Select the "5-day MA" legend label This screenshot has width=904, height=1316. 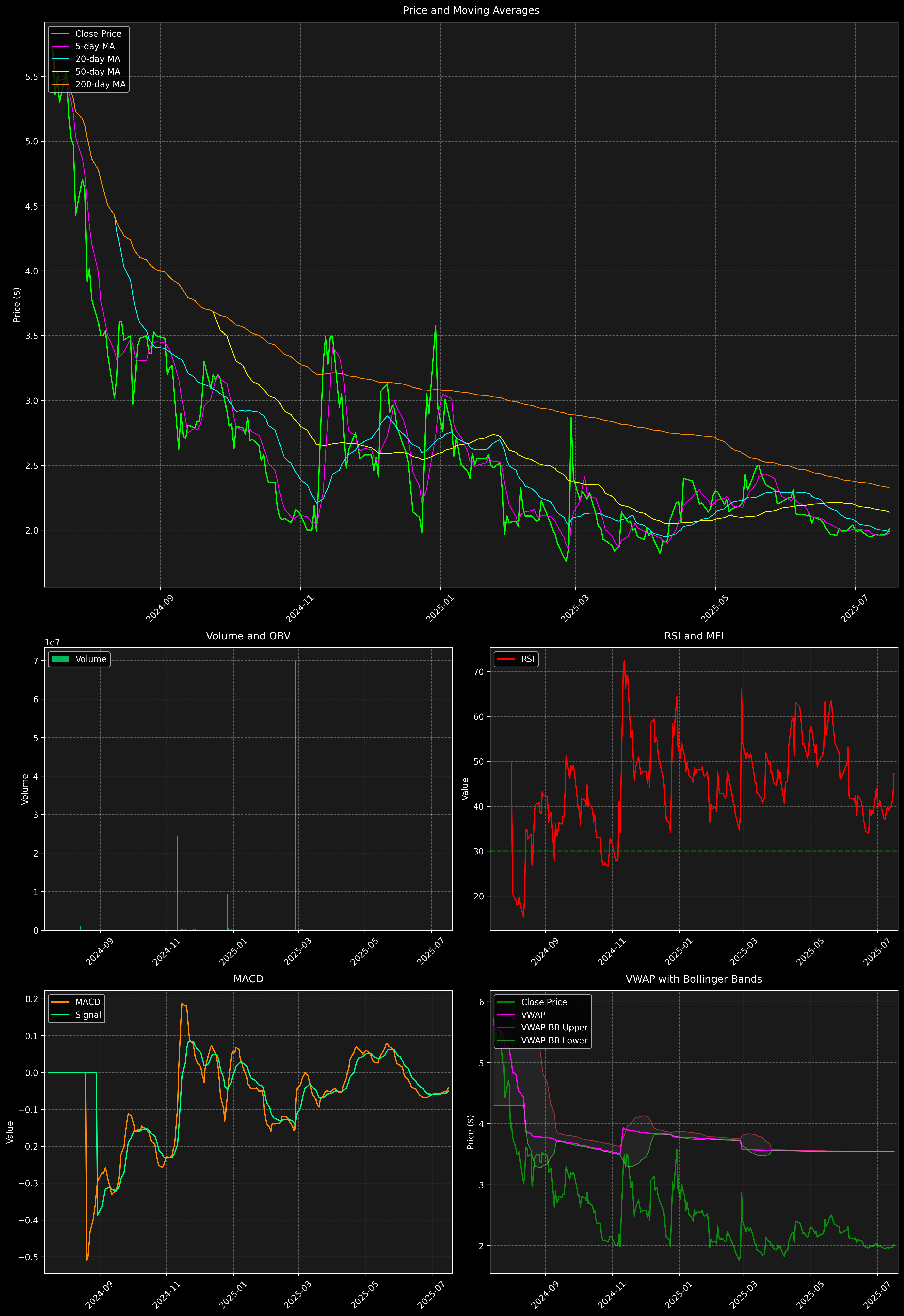pyautogui.click(x=95, y=47)
